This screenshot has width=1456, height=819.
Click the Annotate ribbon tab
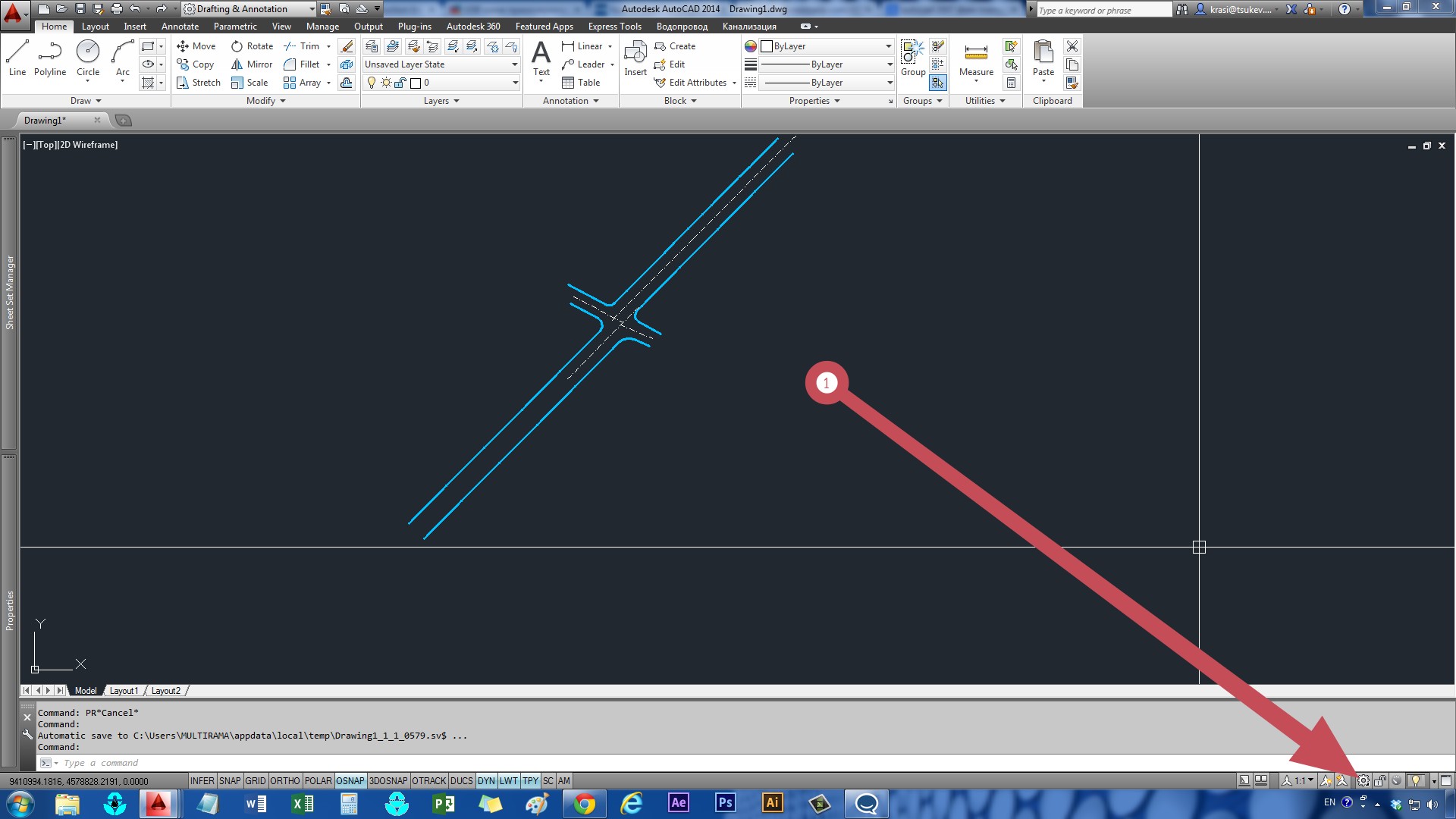[x=178, y=26]
